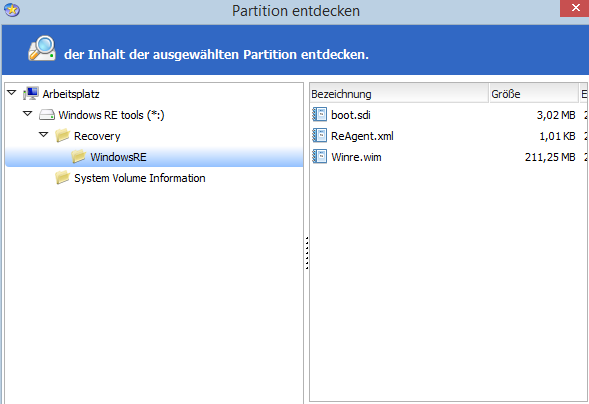The image size is (589, 404).
Task: Click the Arbeitsplatz computer icon
Action: (x=31, y=93)
